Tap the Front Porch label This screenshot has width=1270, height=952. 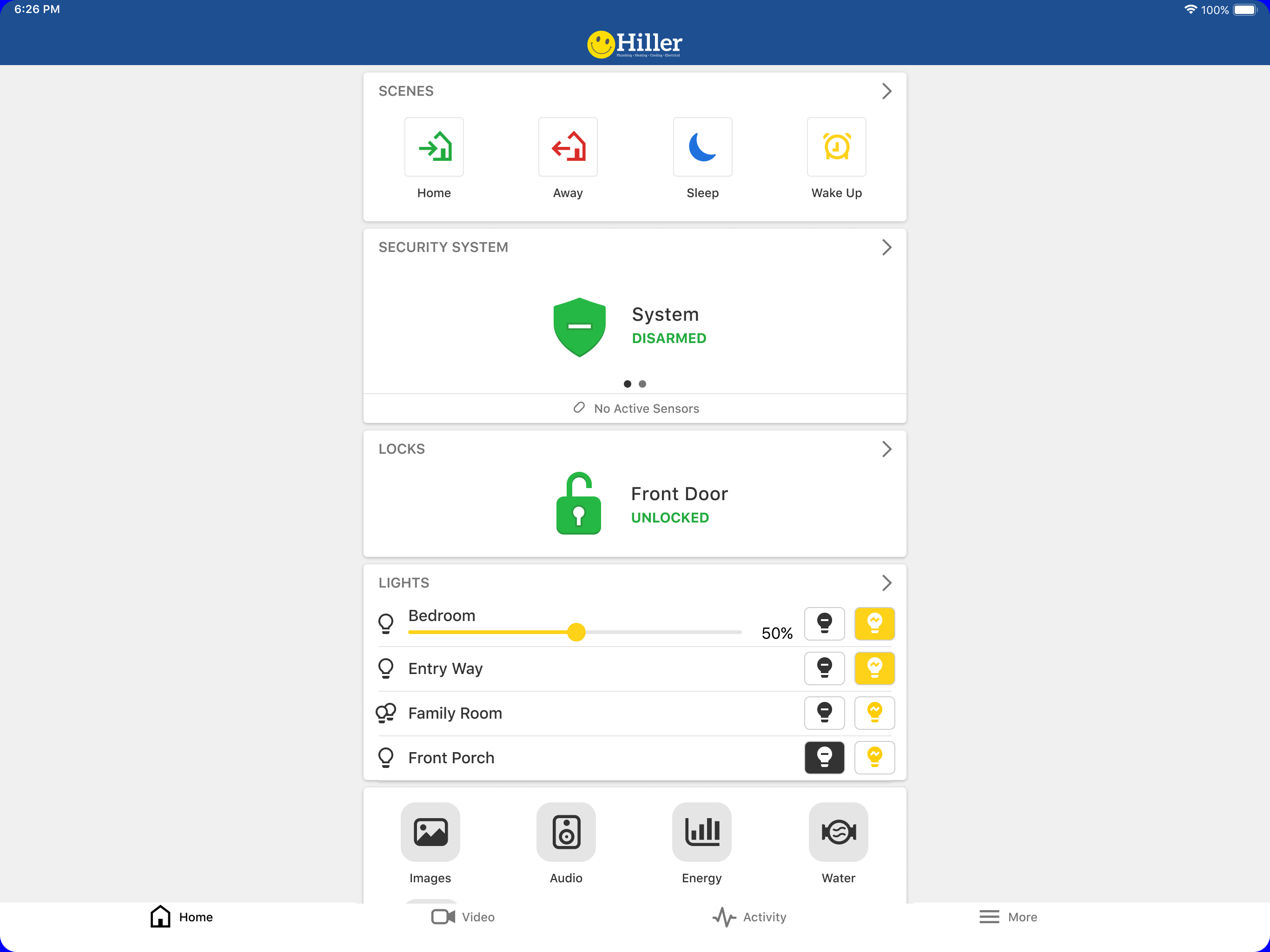point(451,758)
